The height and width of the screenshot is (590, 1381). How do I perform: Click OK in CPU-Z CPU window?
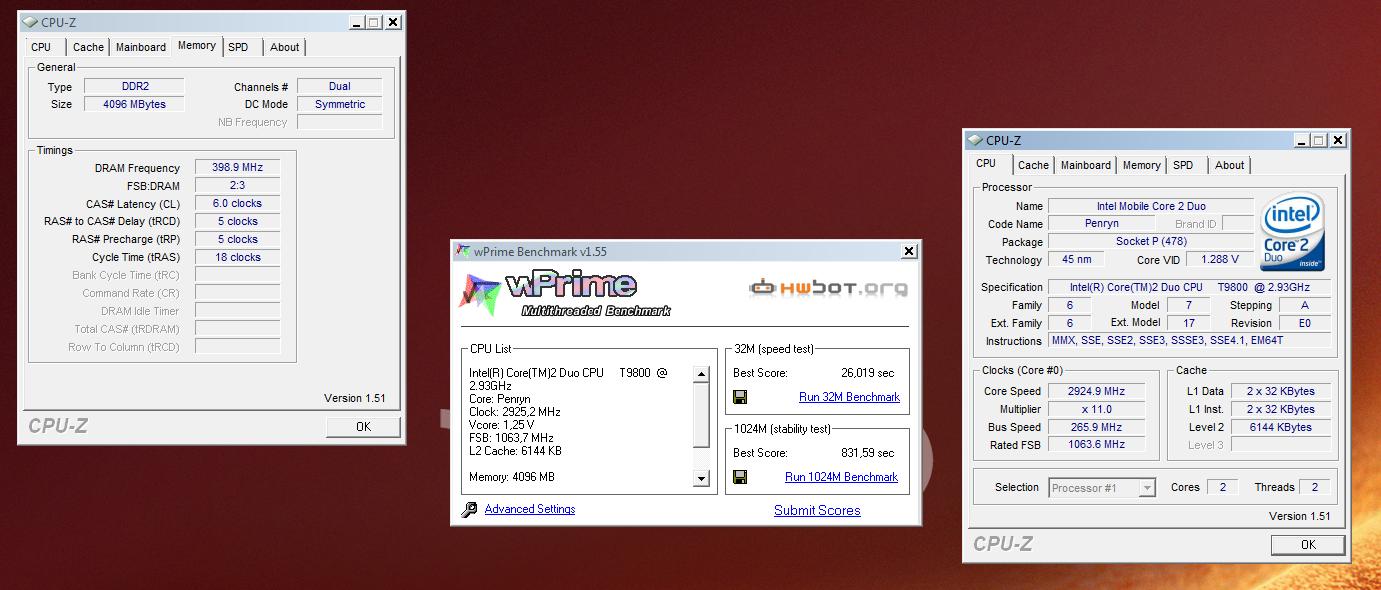tap(1308, 545)
